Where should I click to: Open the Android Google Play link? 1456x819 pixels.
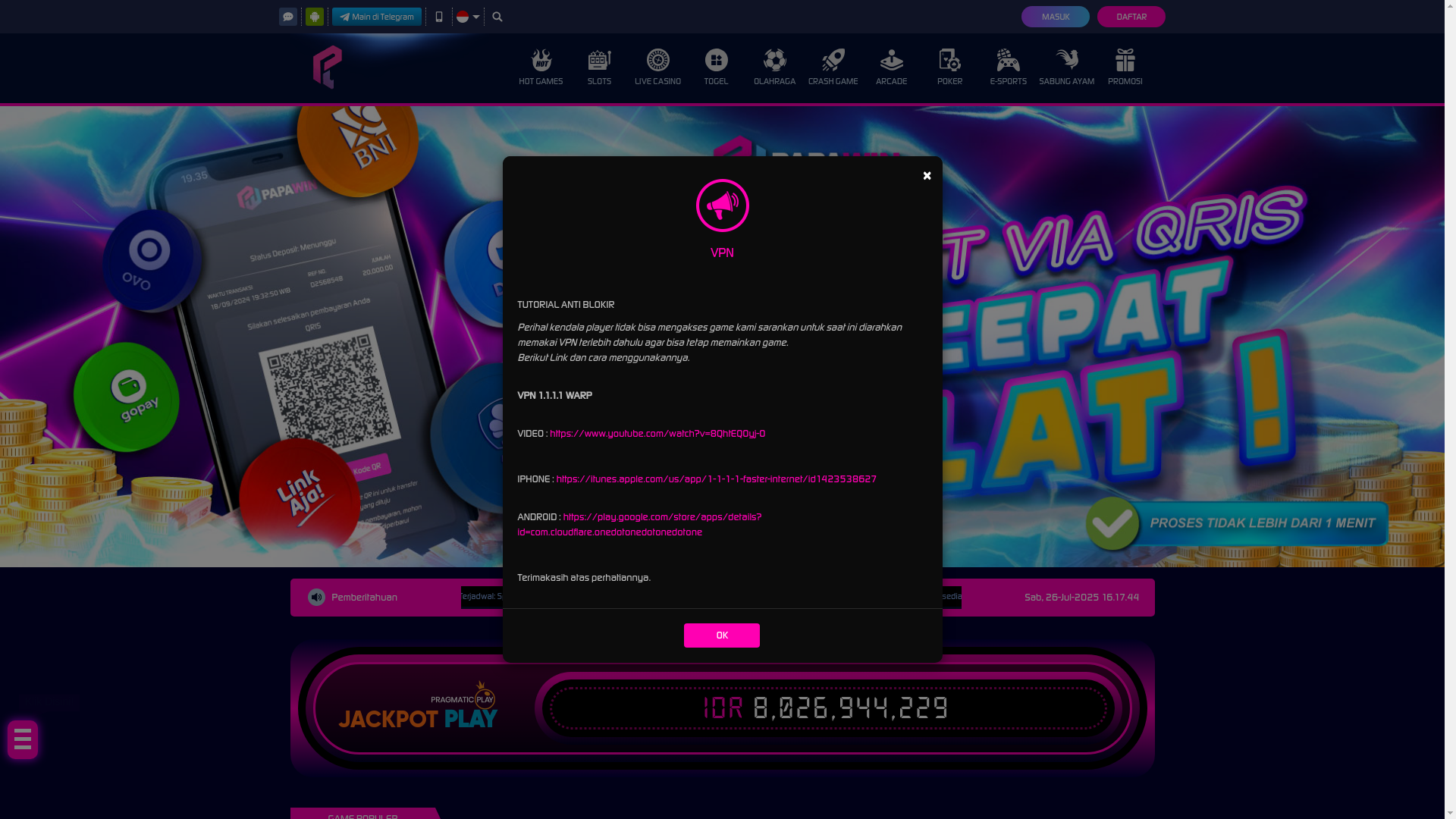click(639, 525)
